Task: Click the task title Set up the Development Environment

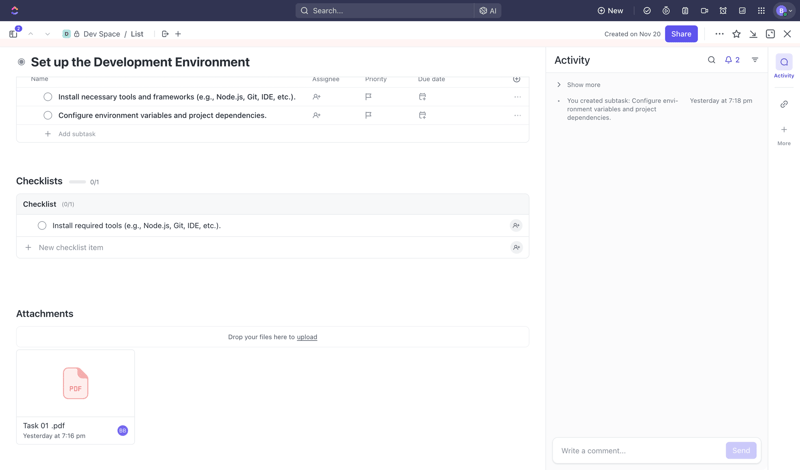Action: pos(140,62)
